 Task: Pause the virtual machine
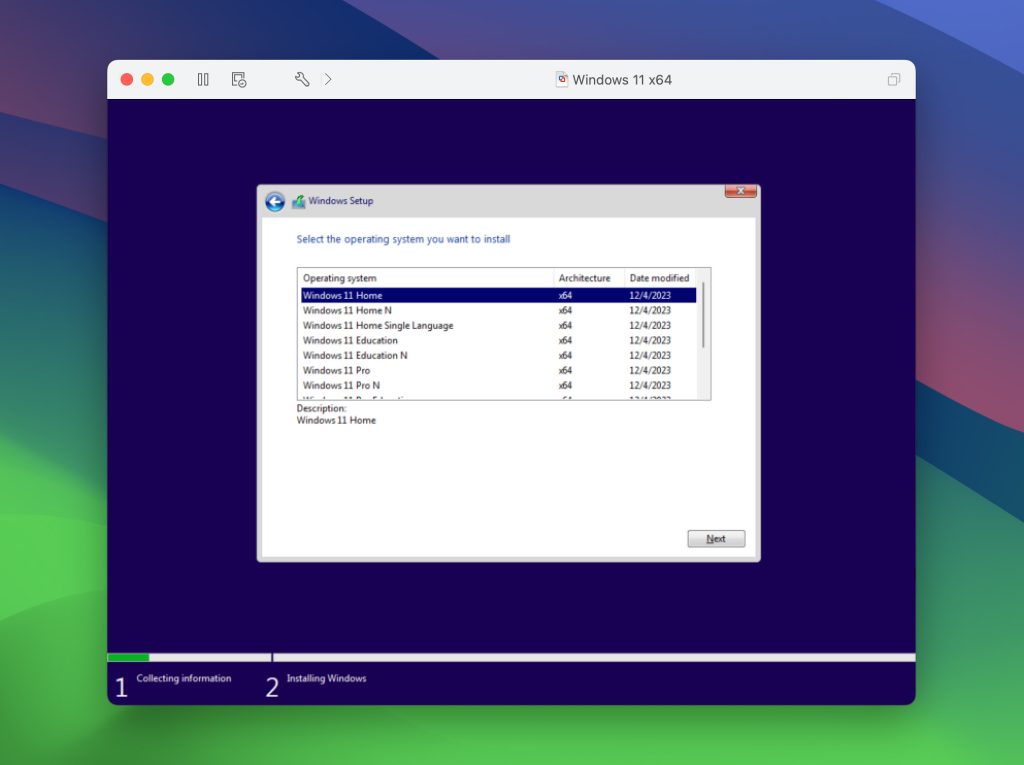click(x=203, y=79)
